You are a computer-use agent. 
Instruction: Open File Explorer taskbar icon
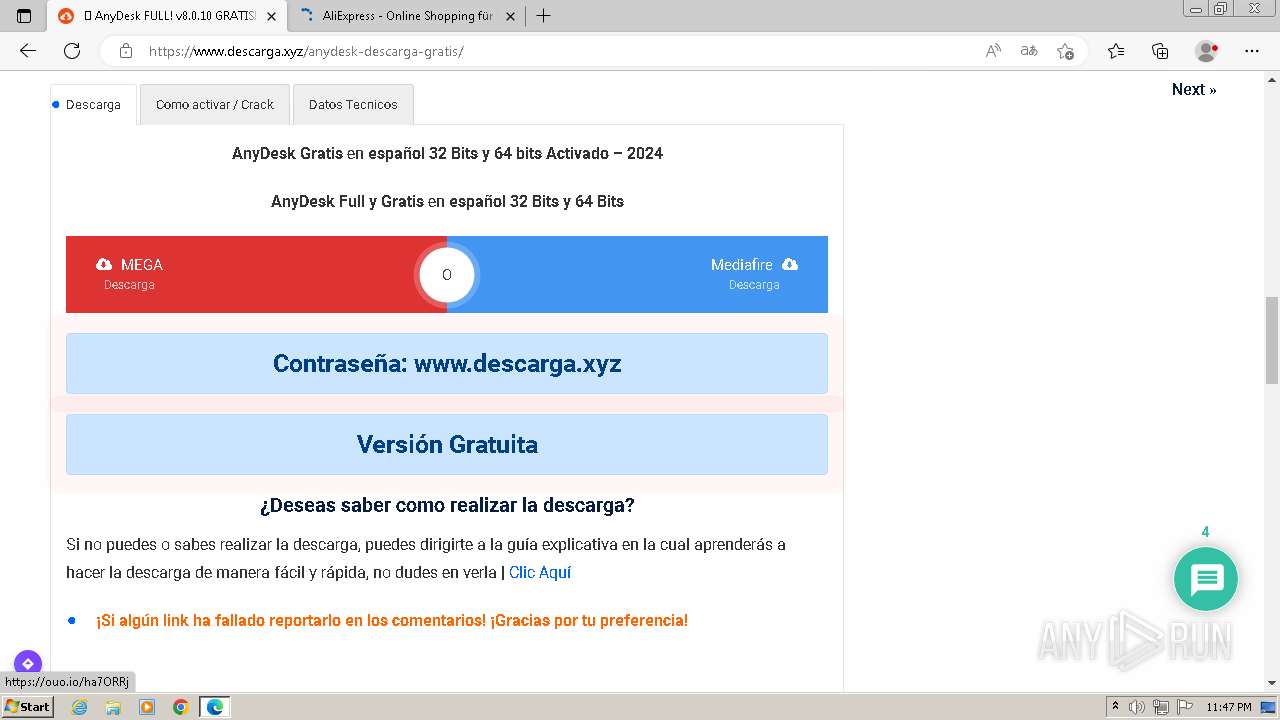[x=113, y=707]
